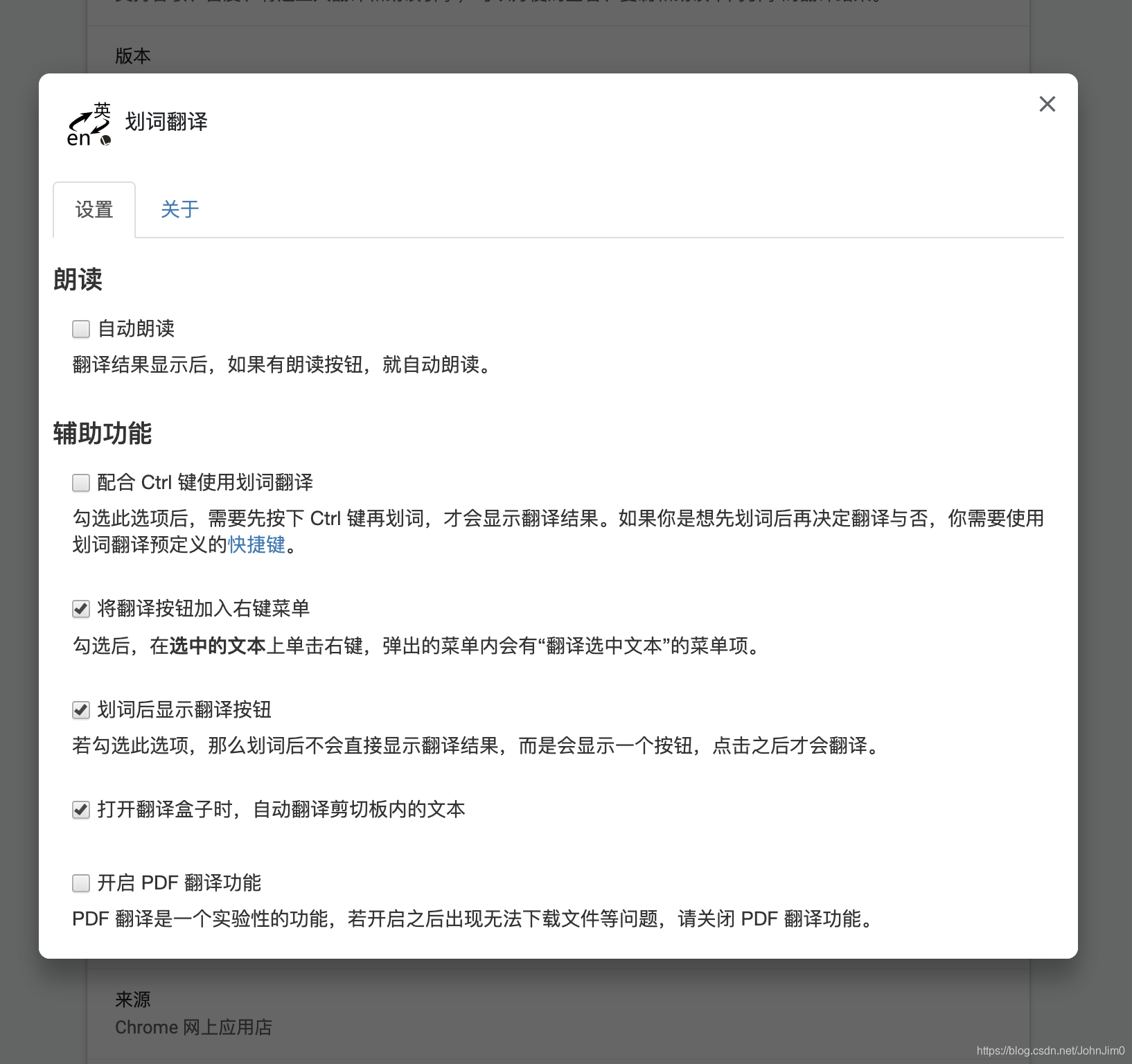Close the 划词翻译 settings dialog

[1047, 104]
